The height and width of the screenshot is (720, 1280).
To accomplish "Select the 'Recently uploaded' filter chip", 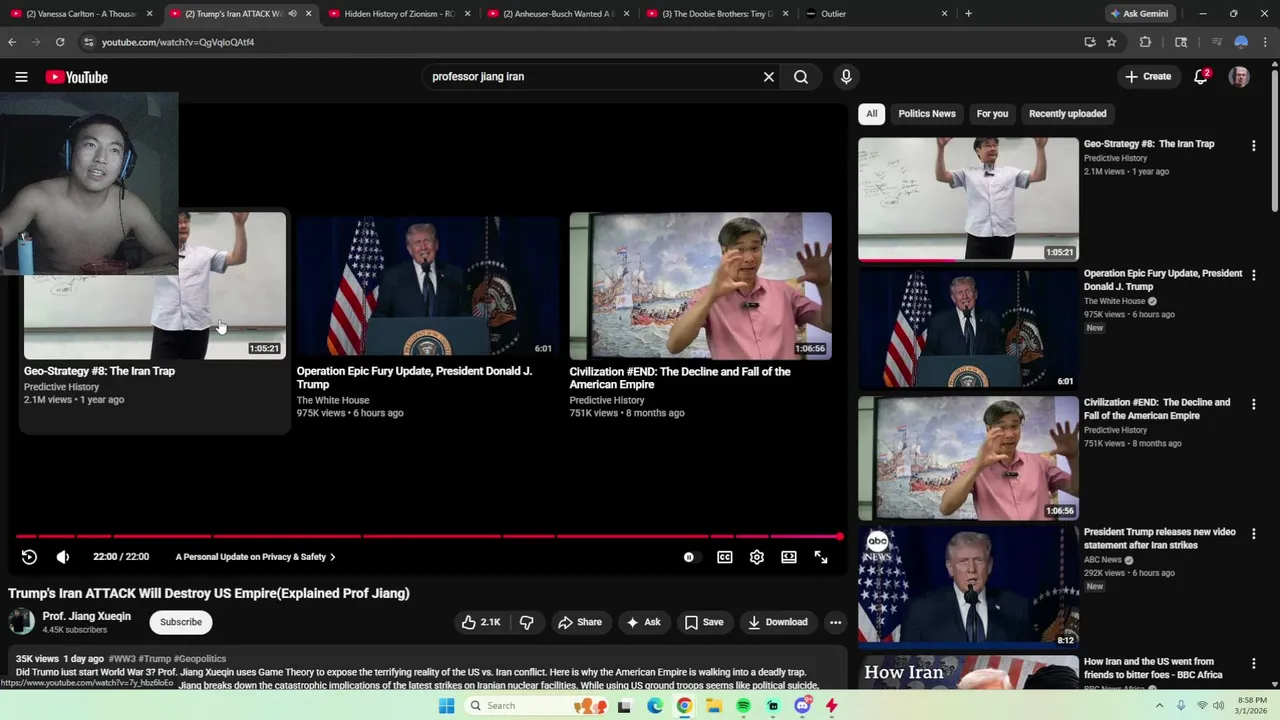I will [1068, 113].
